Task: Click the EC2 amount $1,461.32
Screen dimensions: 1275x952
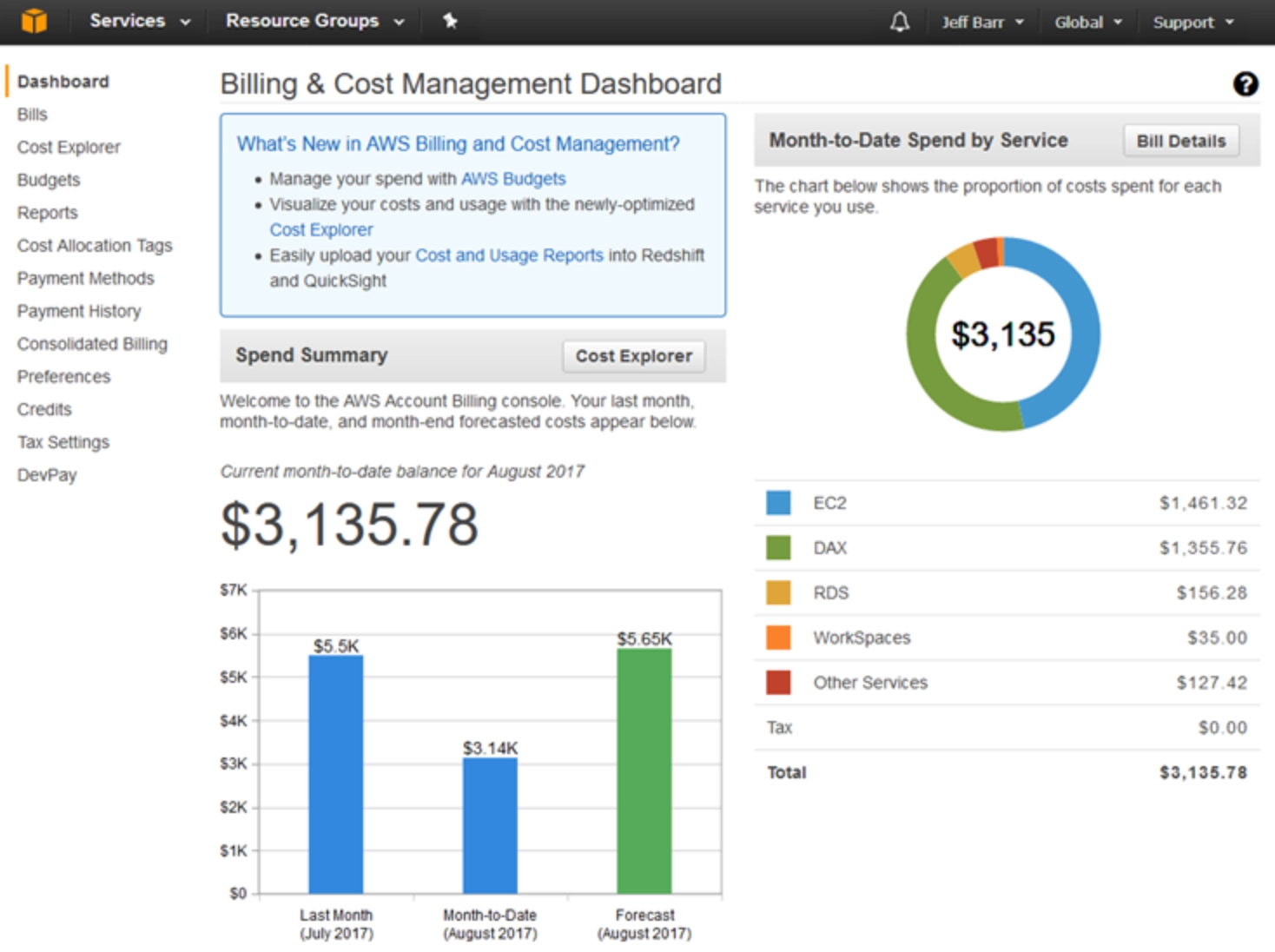Action: [1203, 503]
